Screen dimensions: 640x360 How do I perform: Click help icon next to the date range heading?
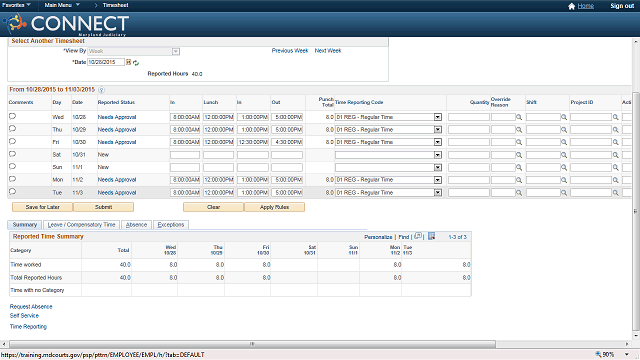click(x=101, y=90)
